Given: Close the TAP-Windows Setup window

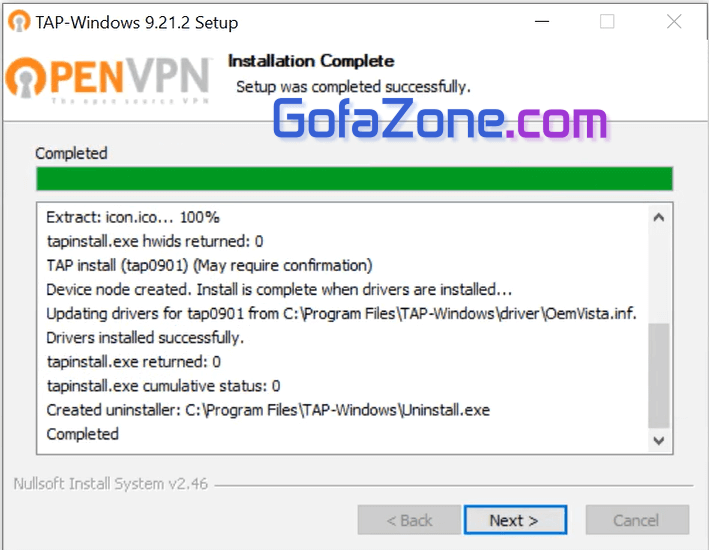Looking at the screenshot, I should coord(673,22).
